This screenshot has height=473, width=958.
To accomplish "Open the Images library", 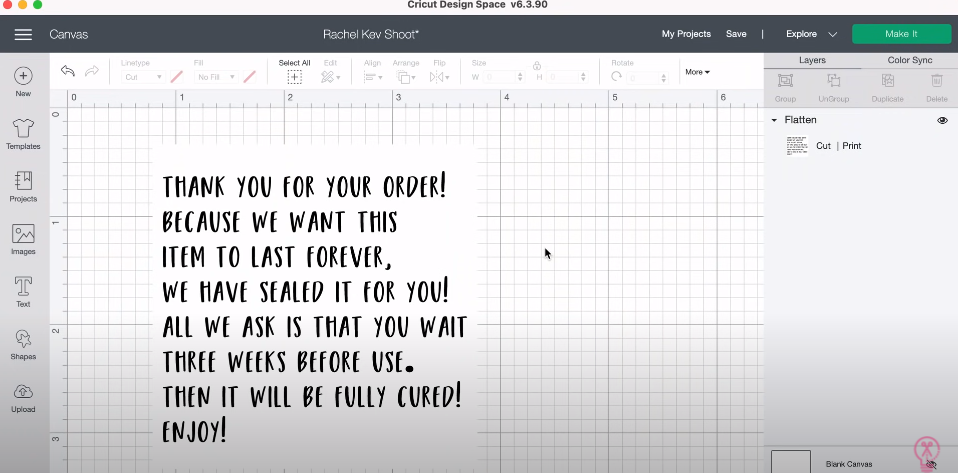I will [x=23, y=233].
